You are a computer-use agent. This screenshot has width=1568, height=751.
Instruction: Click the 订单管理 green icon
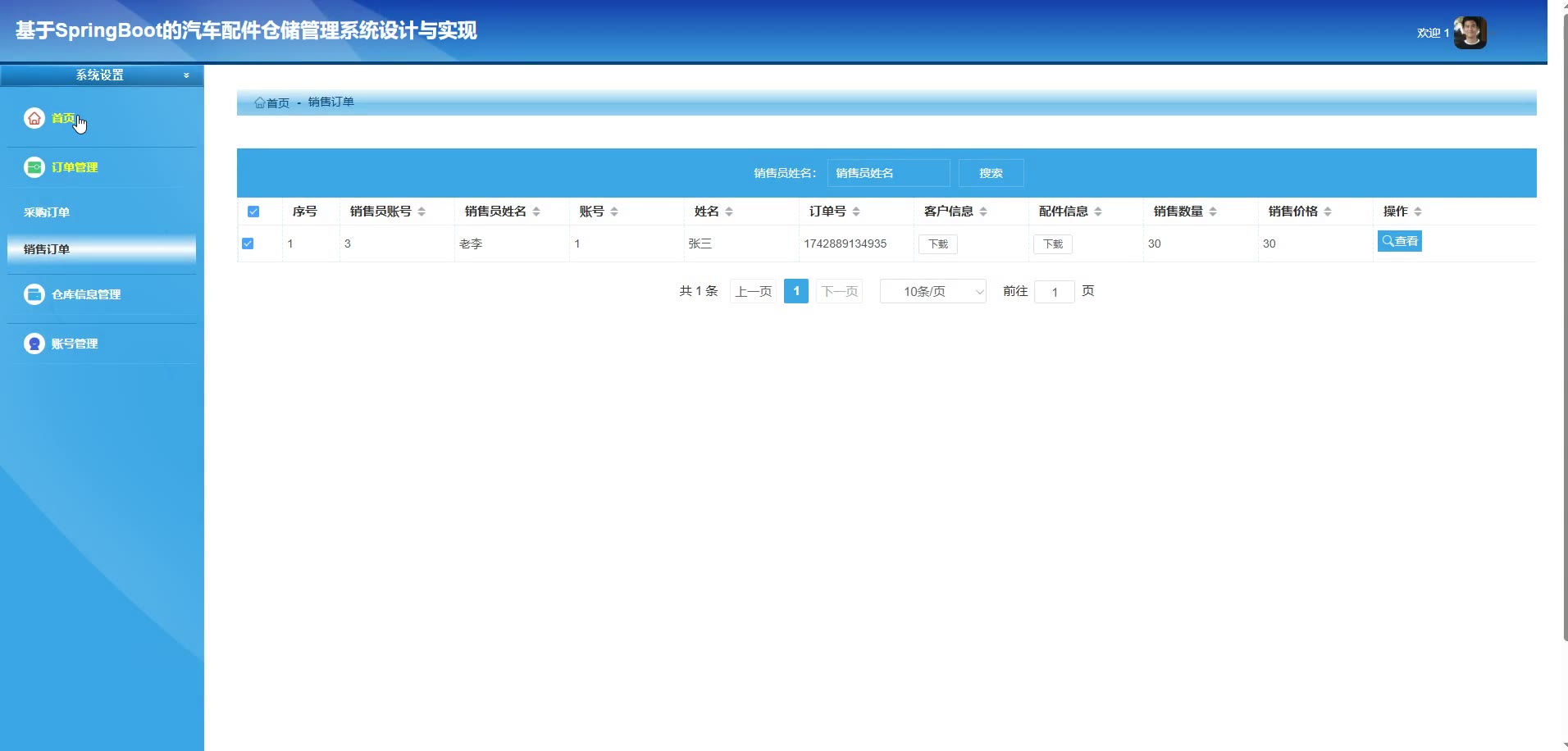click(x=34, y=167)
